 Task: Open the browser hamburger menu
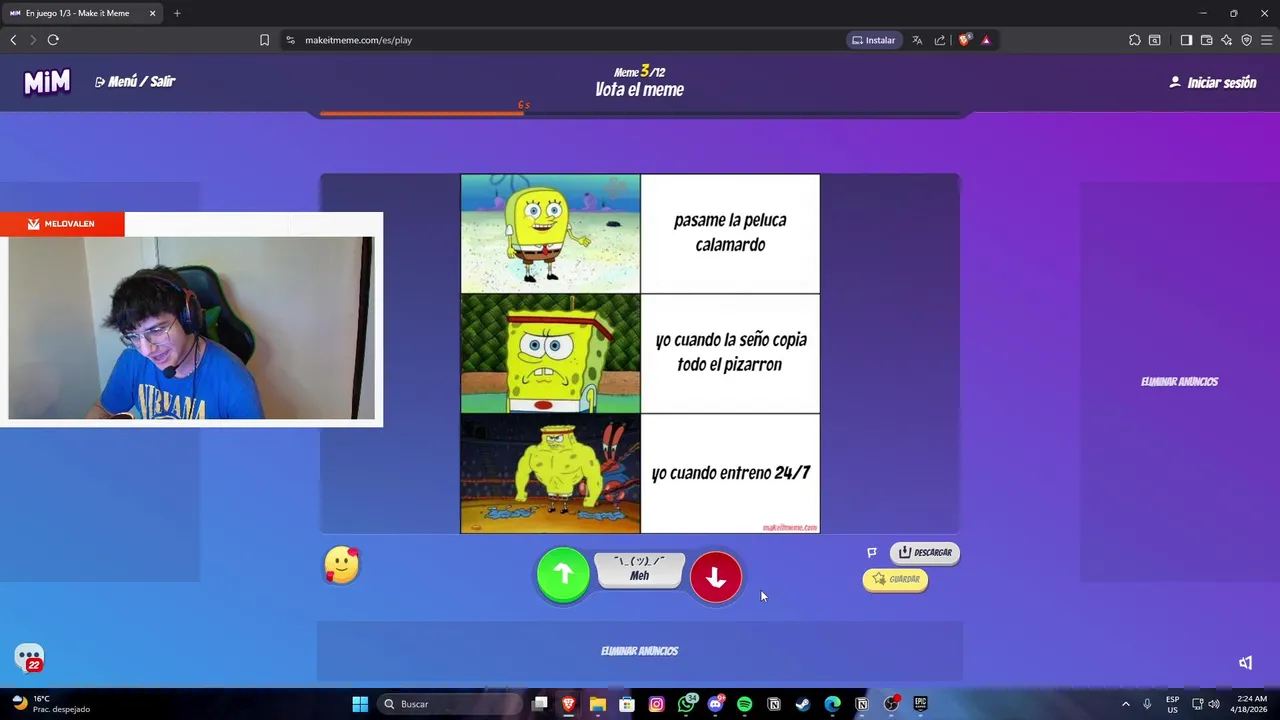(1267, 40)
